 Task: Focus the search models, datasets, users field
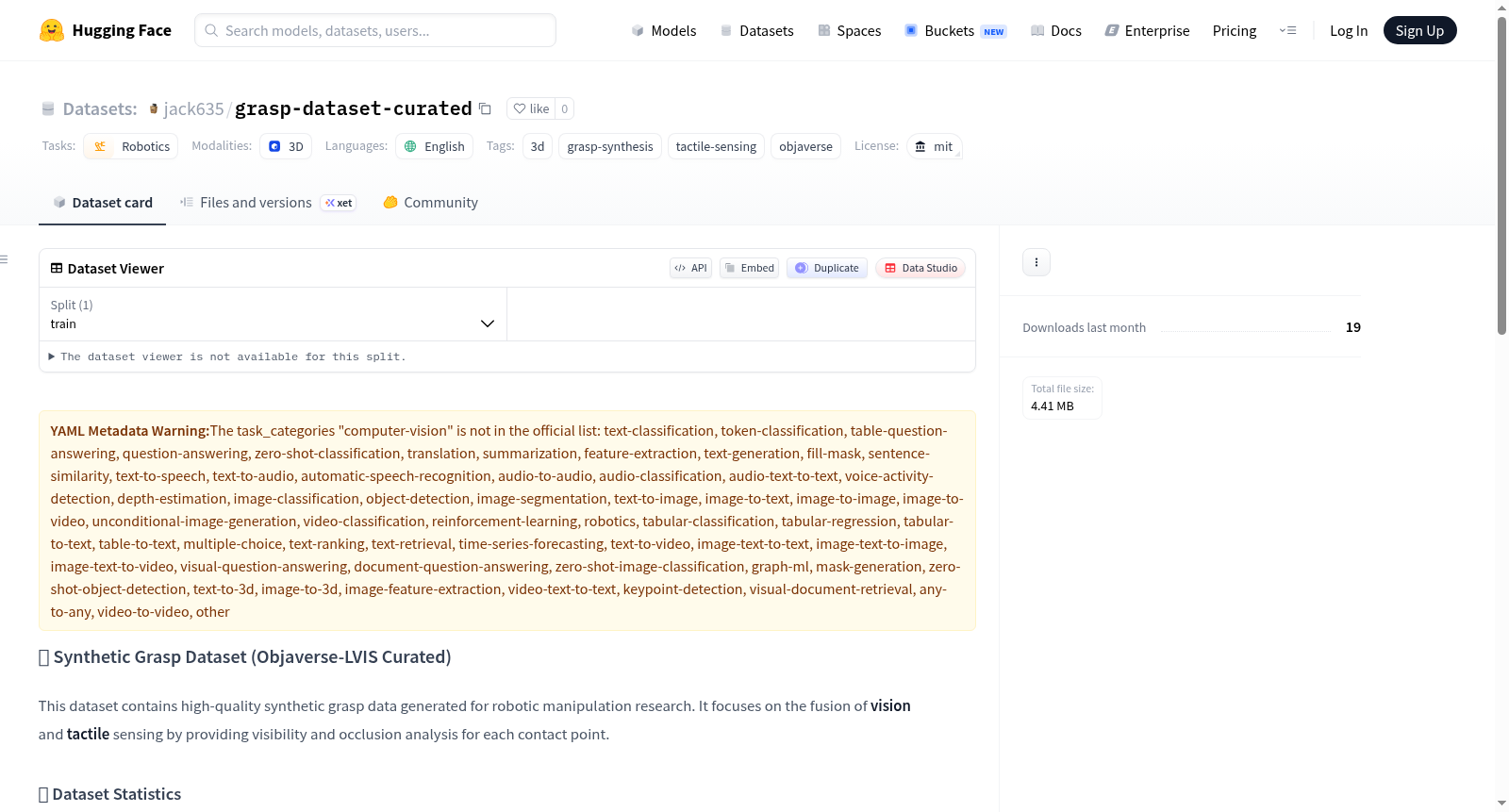point(375,30)
